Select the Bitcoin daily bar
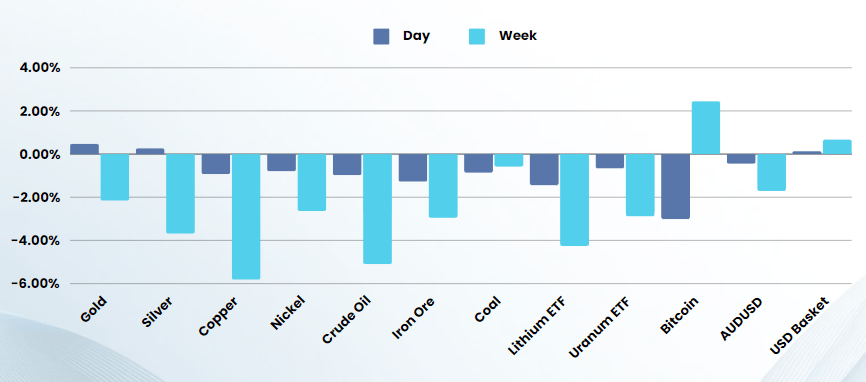The image size is (866, 382). point(675,186)
